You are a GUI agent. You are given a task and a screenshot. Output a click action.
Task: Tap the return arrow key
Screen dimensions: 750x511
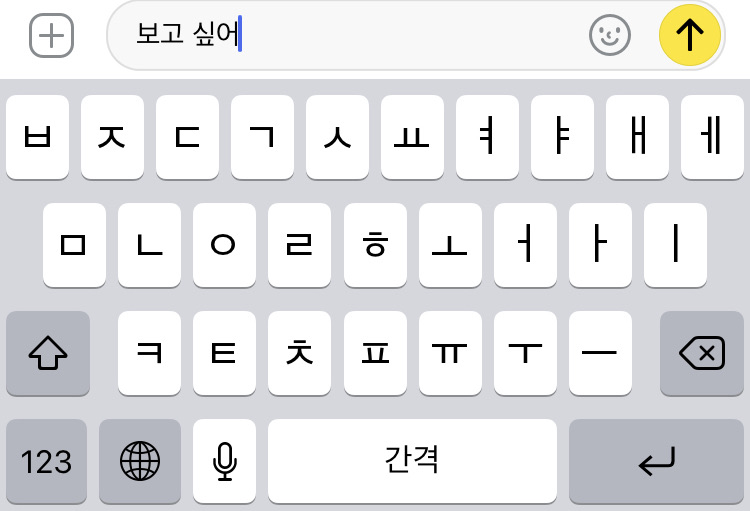656,461
